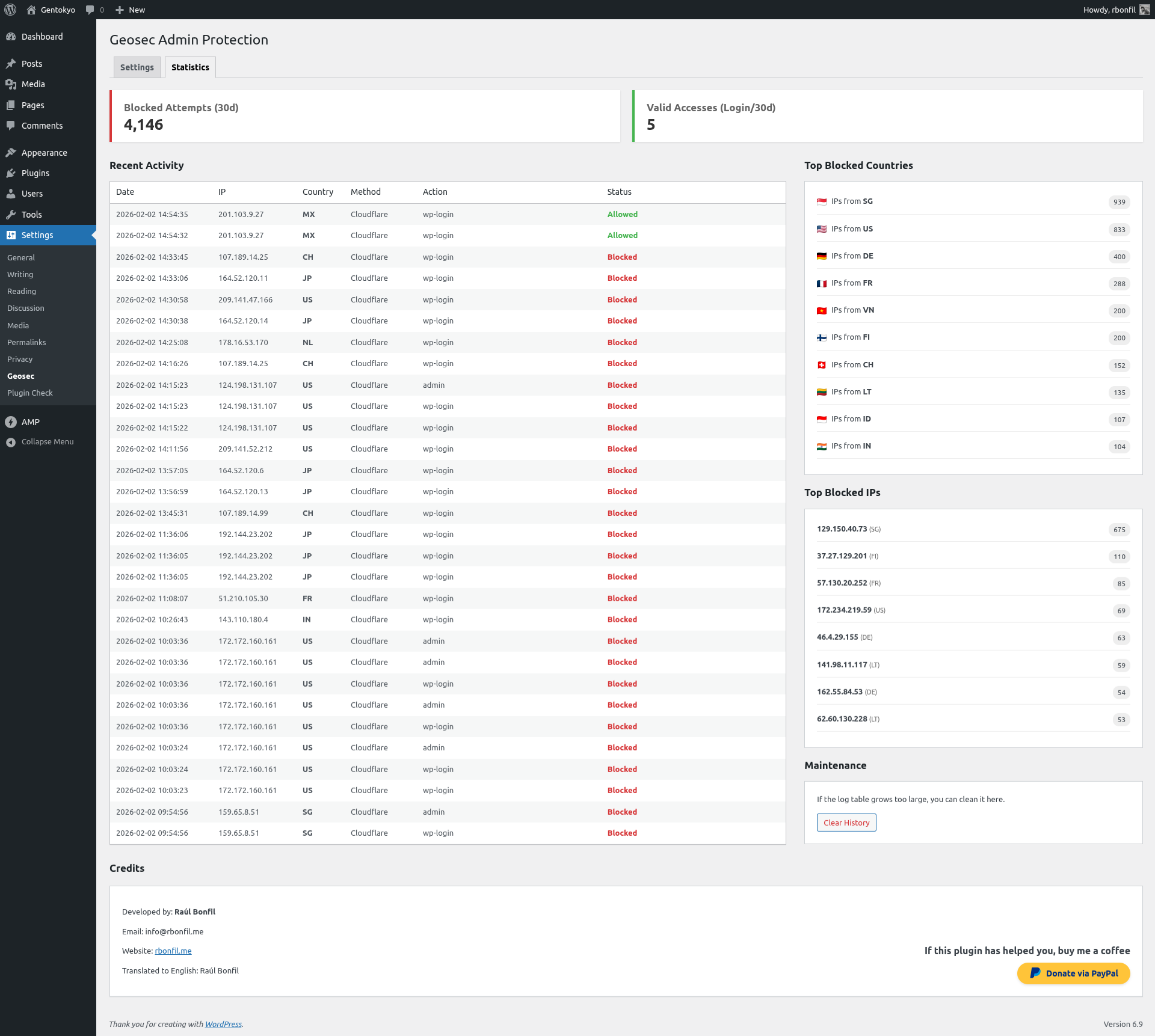The height and width of the screenshot is (1036, 1155).
Task: Click the Clear History button
Action: 846,823
